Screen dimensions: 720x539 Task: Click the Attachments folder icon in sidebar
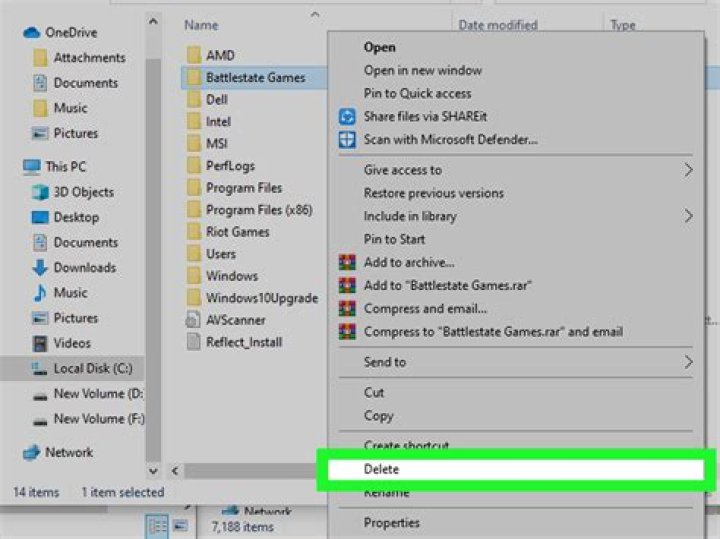40,58
